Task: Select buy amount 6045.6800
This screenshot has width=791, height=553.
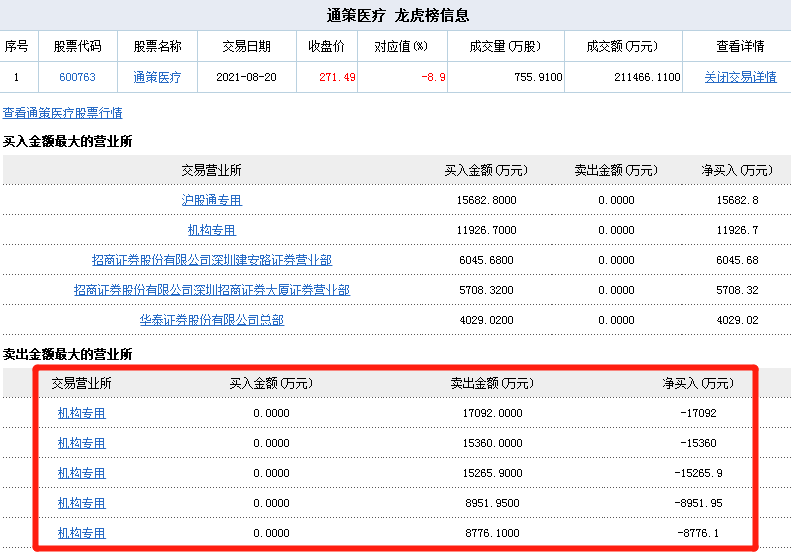Action: click(486, 260)
